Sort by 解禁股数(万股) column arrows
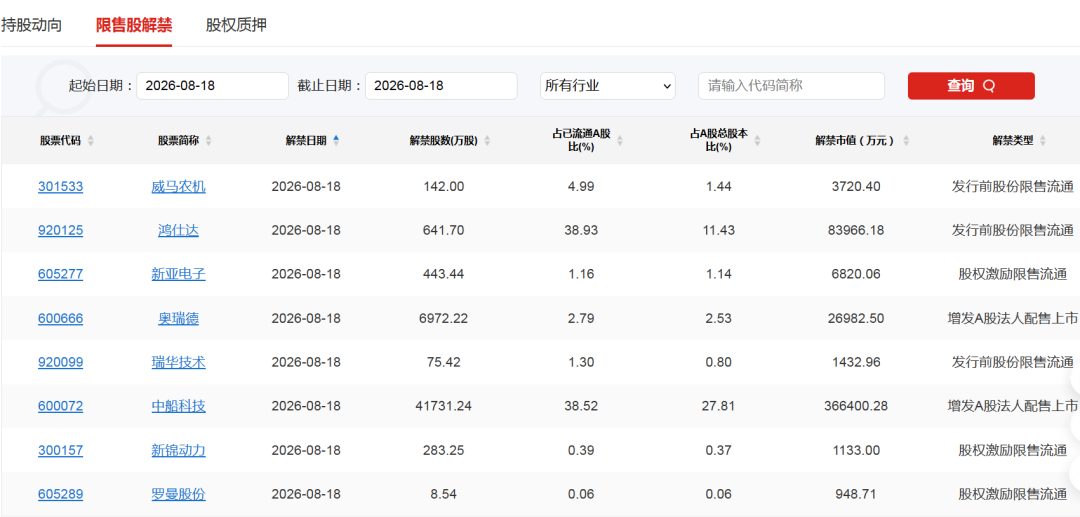The height and width of the screenshot is (517, 1080). tap(487, 140)
